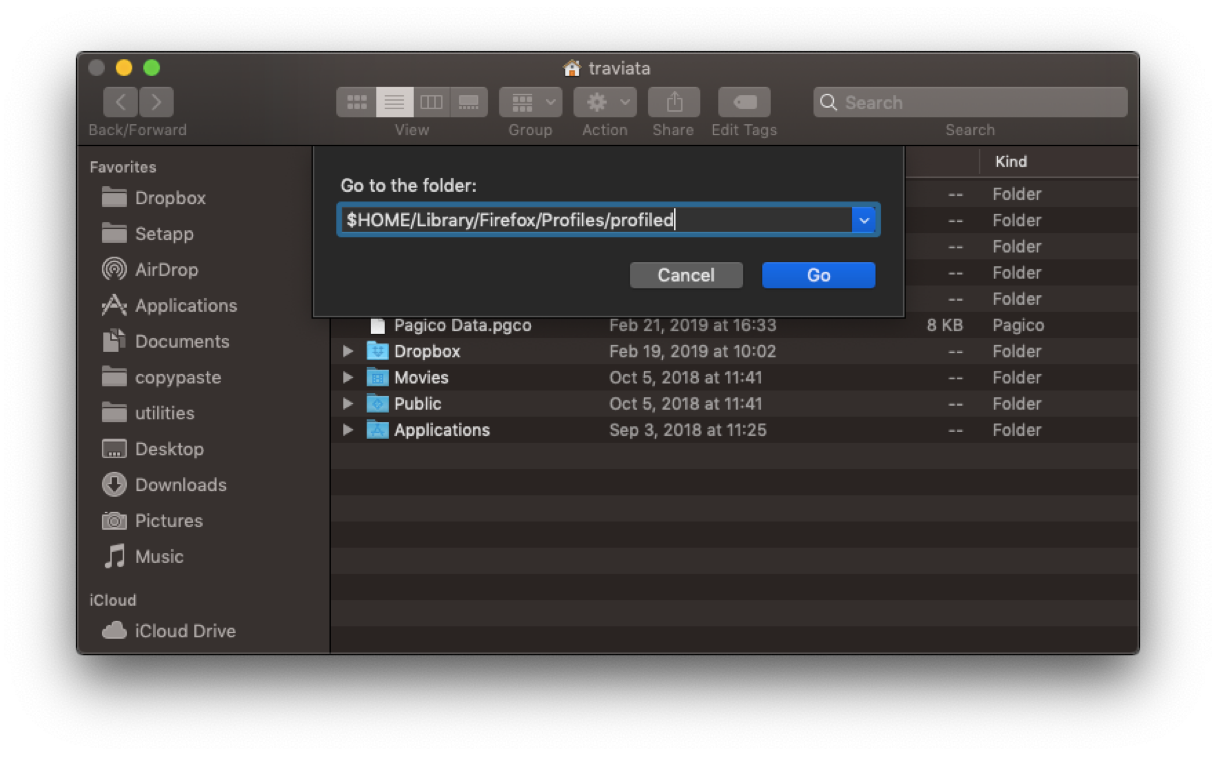Expand the Movies folder row
Viewport: 1216px width, 760px height.
(x=348, y=377)
